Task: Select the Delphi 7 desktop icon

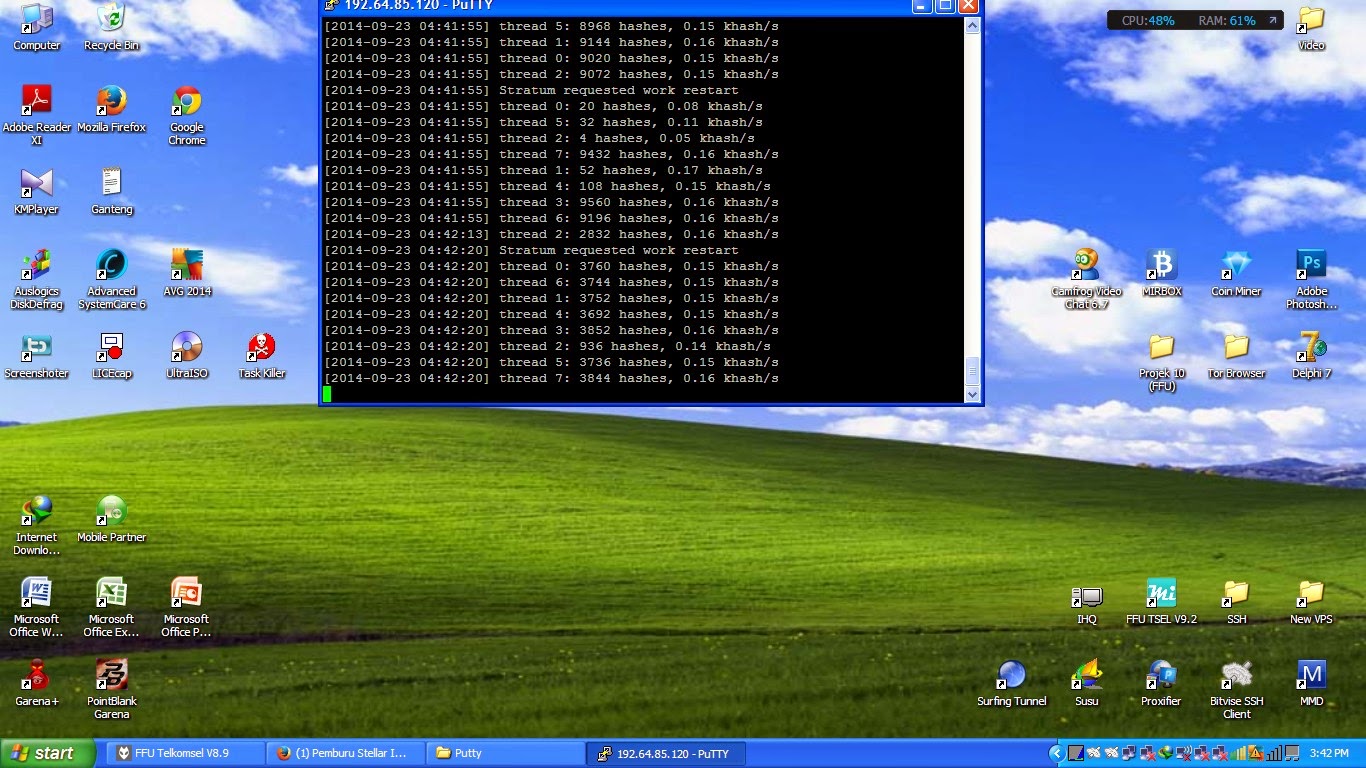Action: coord(1311,355)
